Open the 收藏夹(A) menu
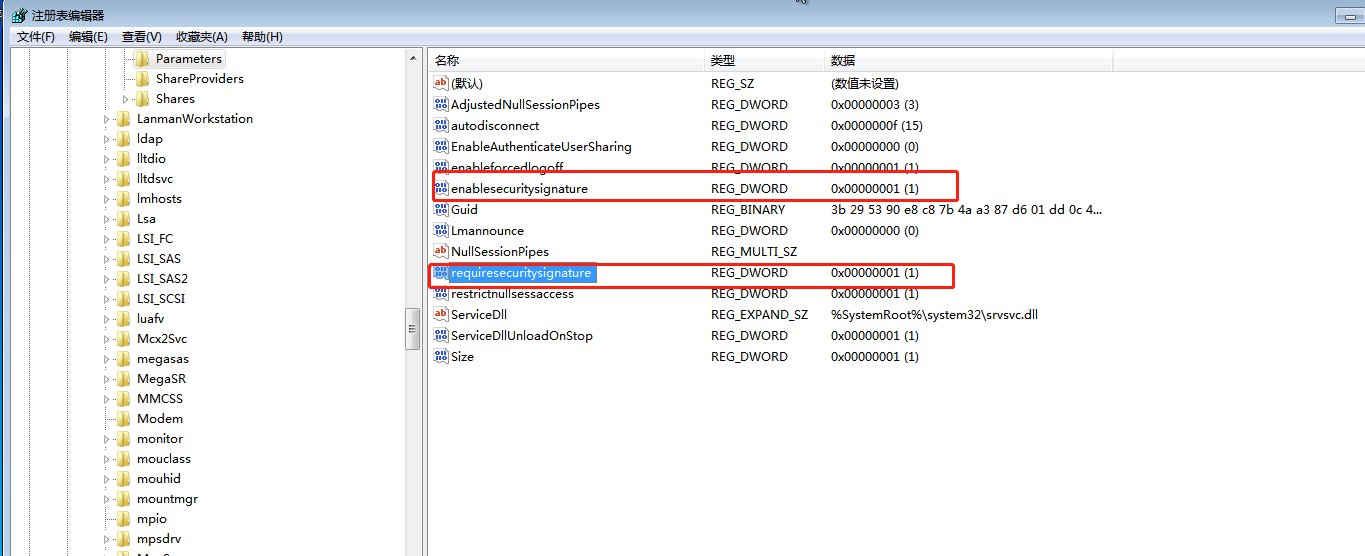The height and width of the screenshot is (556, 1365). (202, 37)
